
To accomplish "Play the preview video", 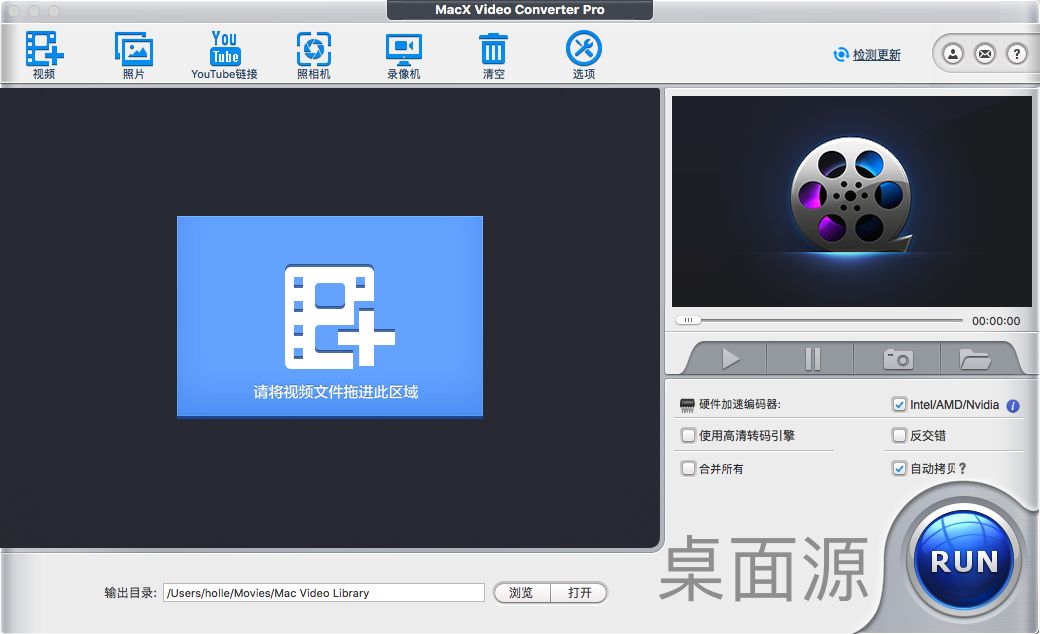I will click(730, 359).
